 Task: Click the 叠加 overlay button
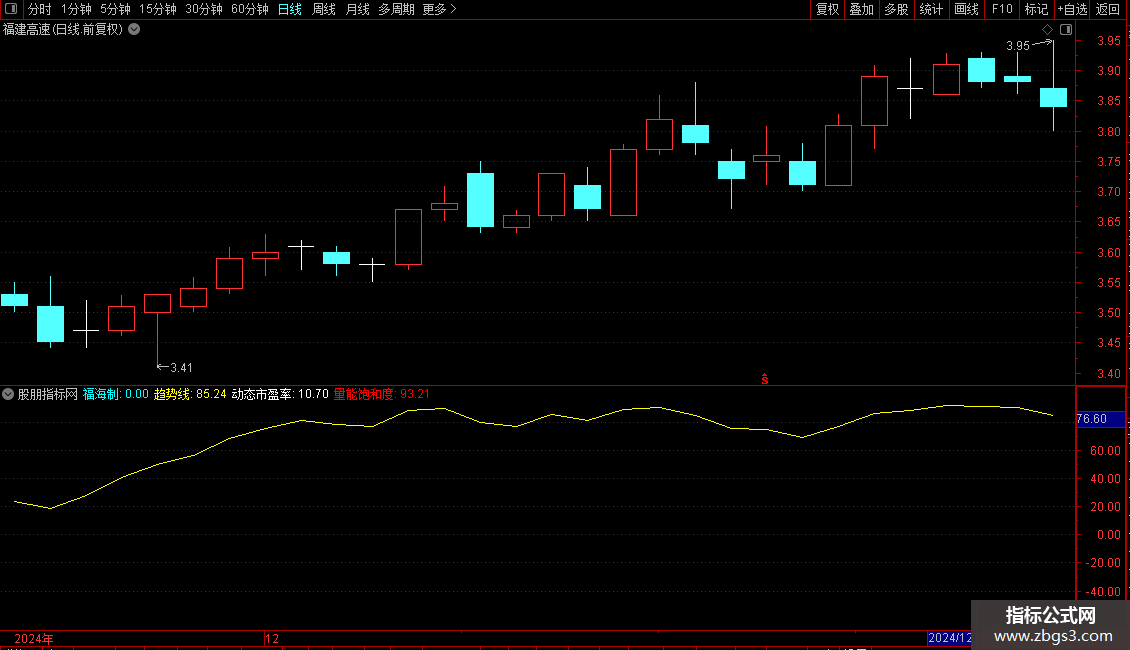pos(861,9)
